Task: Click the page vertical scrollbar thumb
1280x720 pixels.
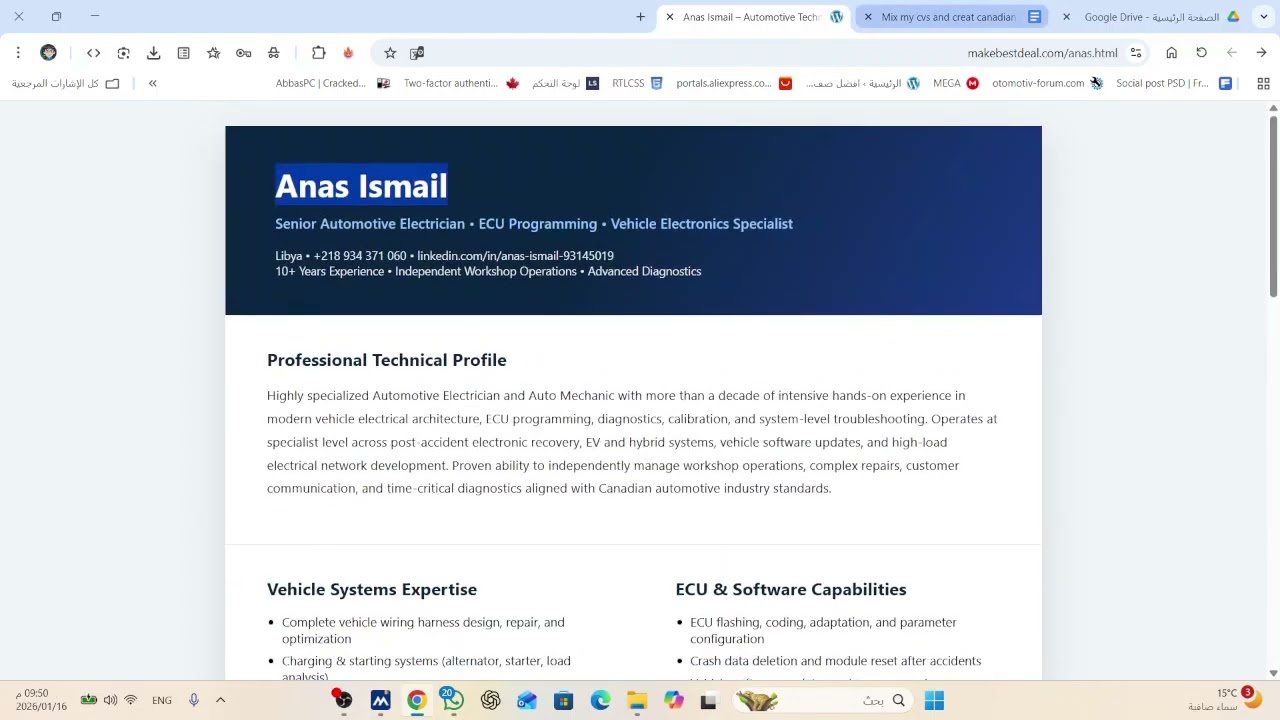Action: click(1273, 207)
